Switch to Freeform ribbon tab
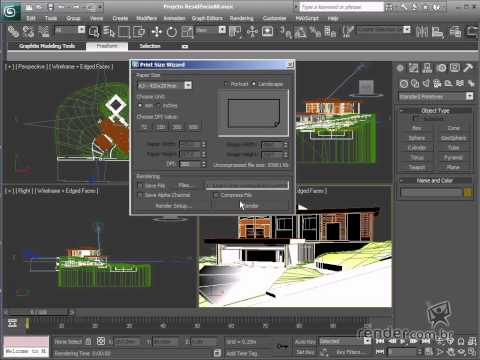Image resolution: width=480 pixels, height=360 pixels. pyautogui.click(x=107, y=46)
